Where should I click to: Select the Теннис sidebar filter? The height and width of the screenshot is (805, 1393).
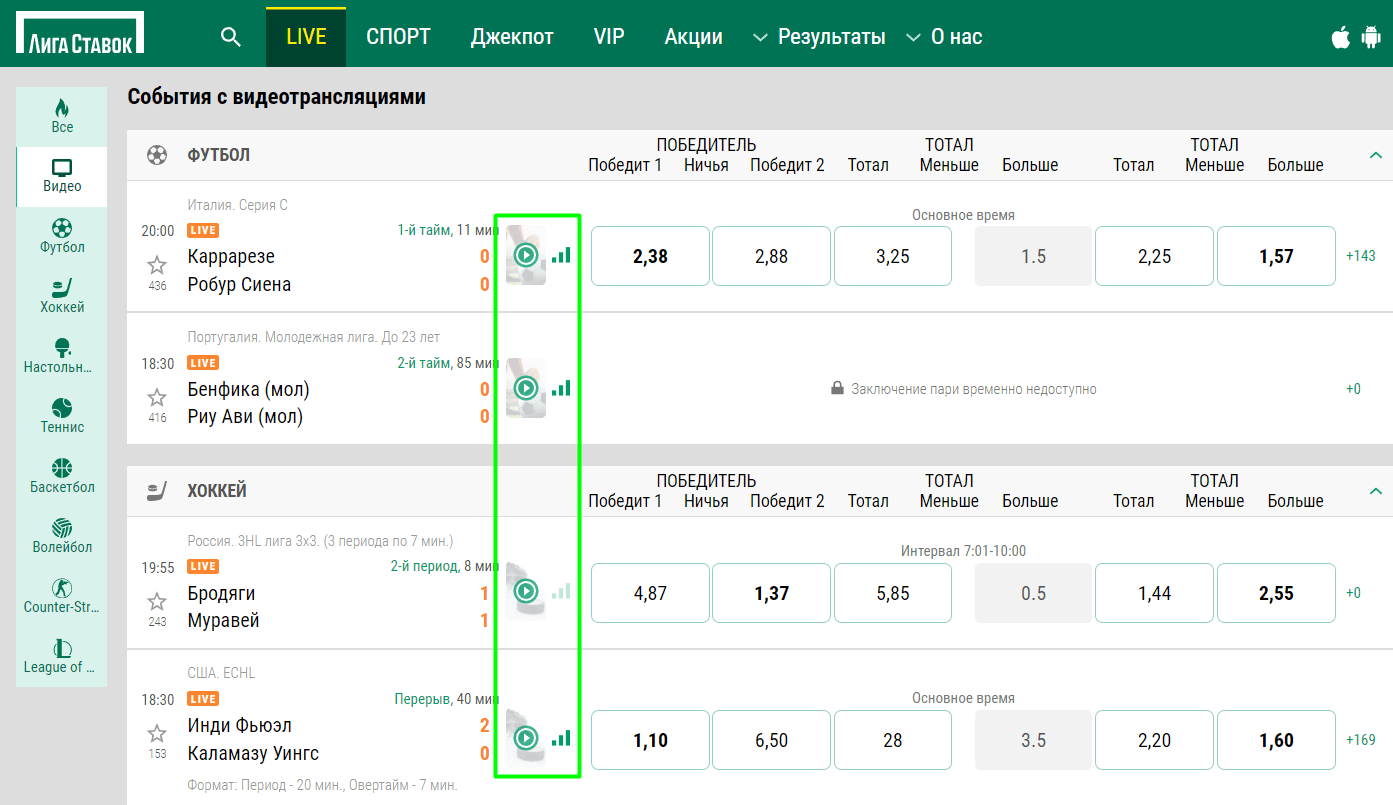62,416
